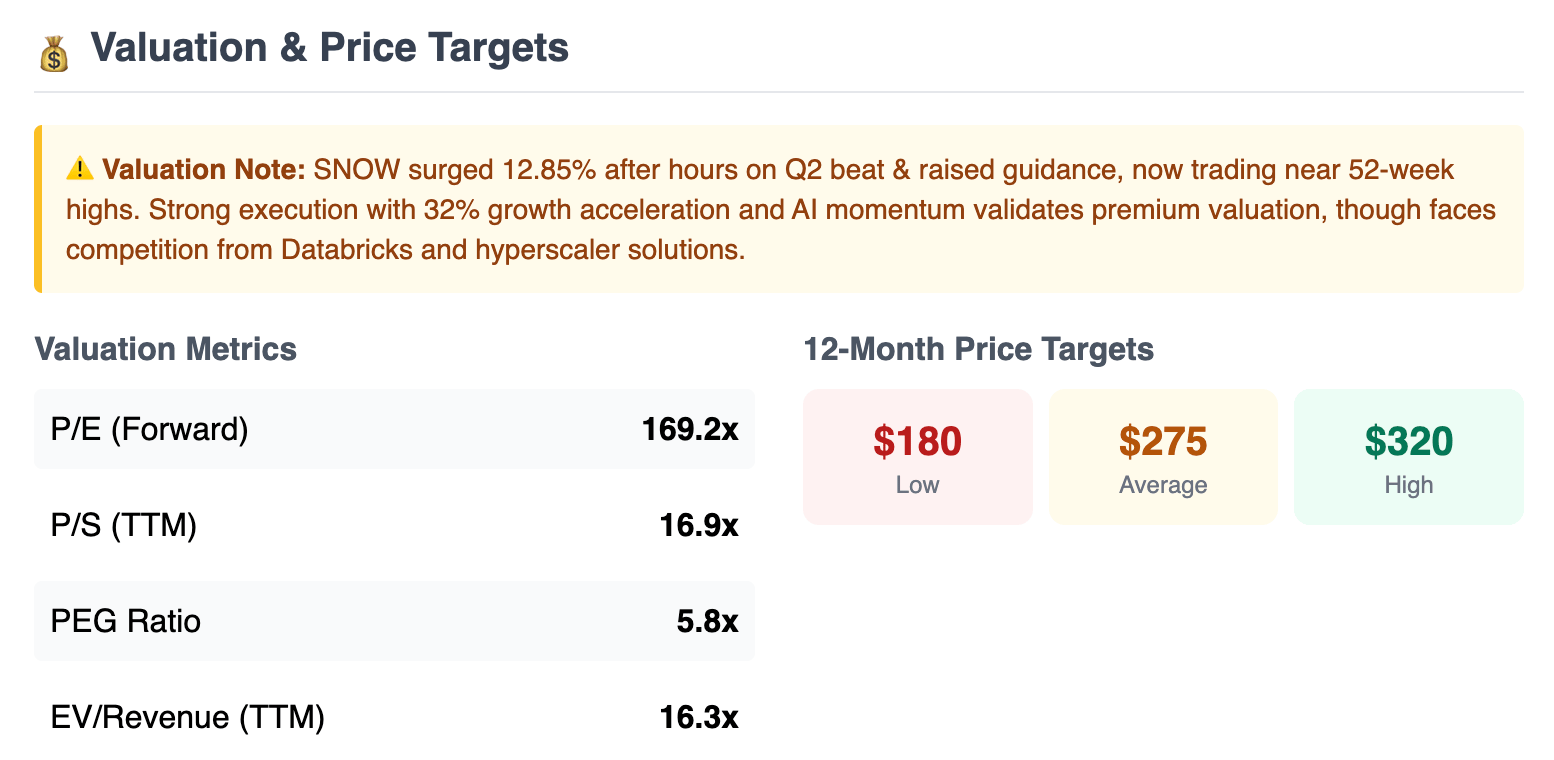This screenshot has height=760, width=1554.
Task: Click the 16.9x P/S value
Action: [699, 526]
